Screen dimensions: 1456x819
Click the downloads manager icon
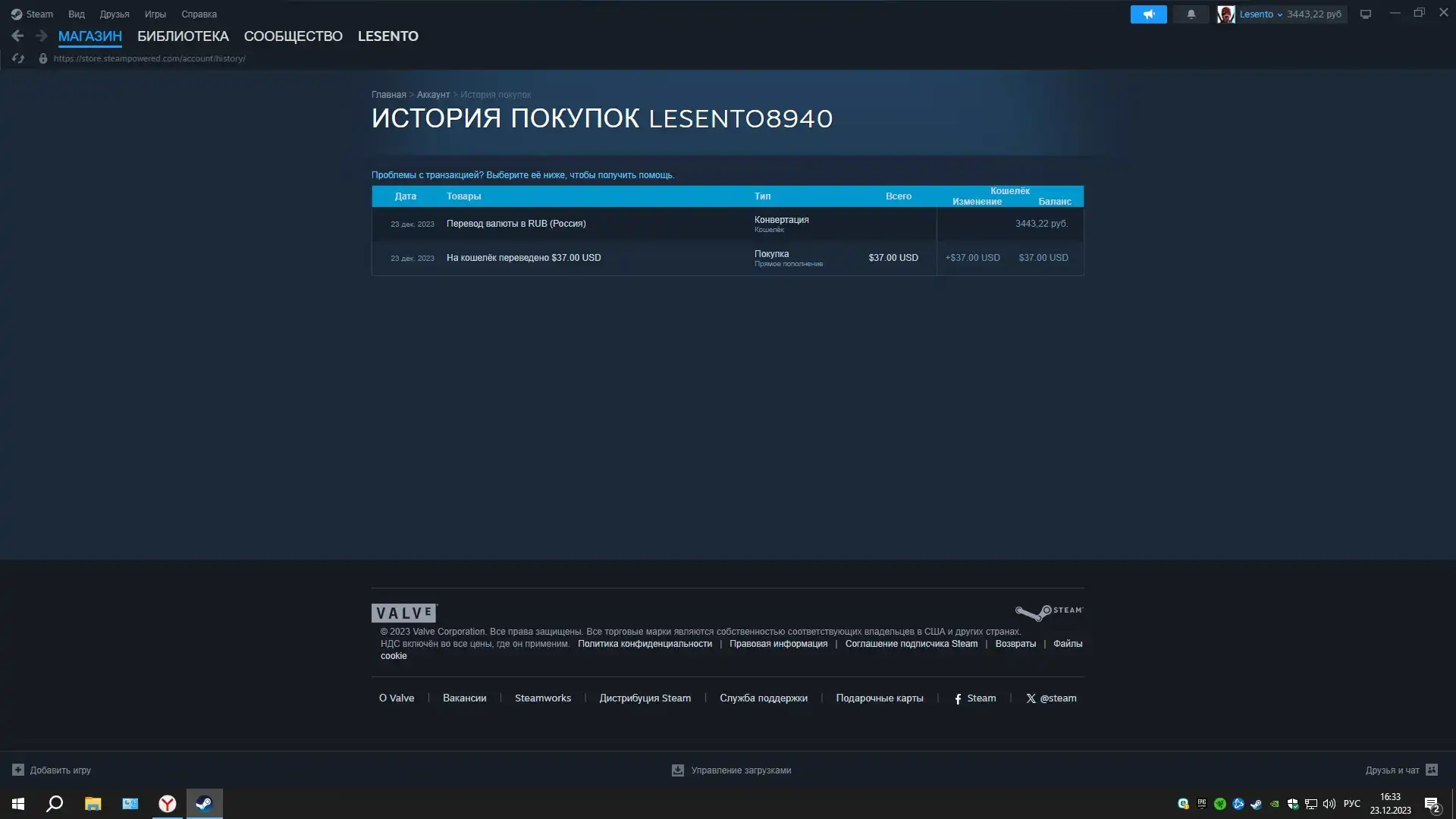[x=678, y=770]
